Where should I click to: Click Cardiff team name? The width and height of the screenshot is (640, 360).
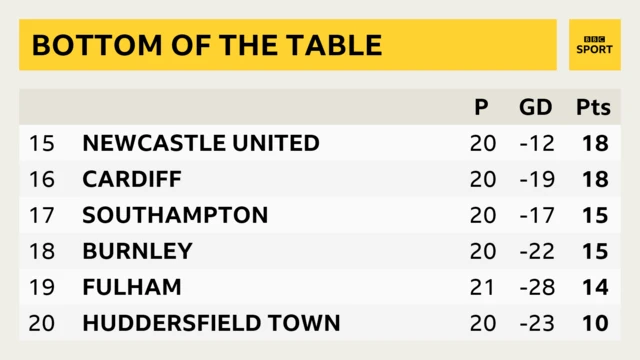(x=132, y=179)
